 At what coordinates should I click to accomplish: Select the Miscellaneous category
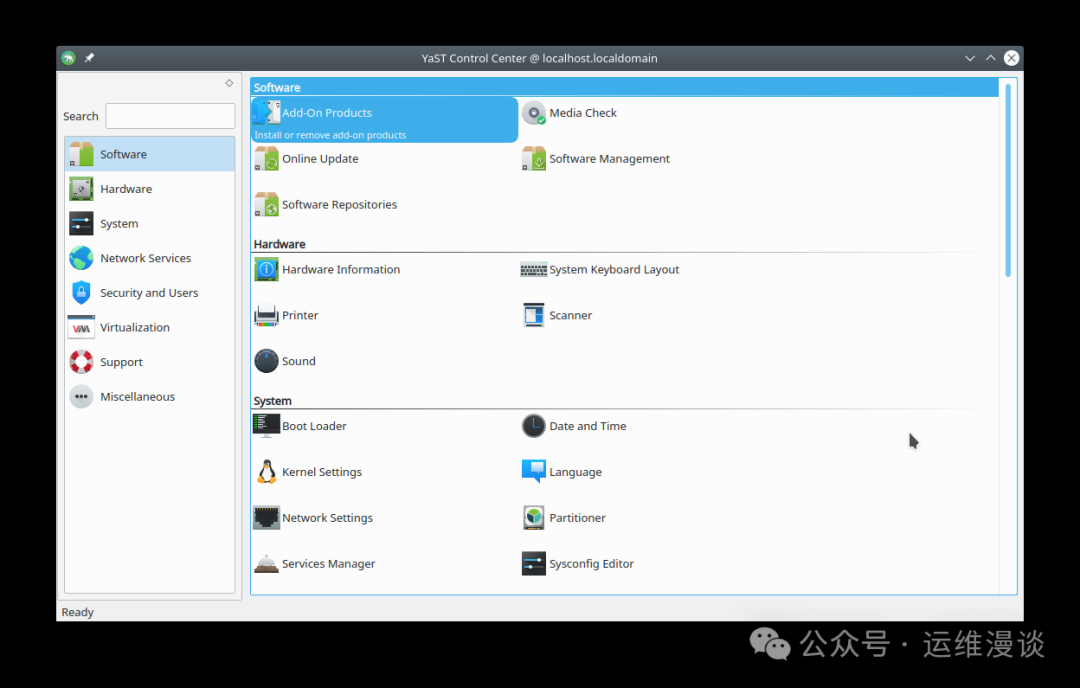(149, 397)
